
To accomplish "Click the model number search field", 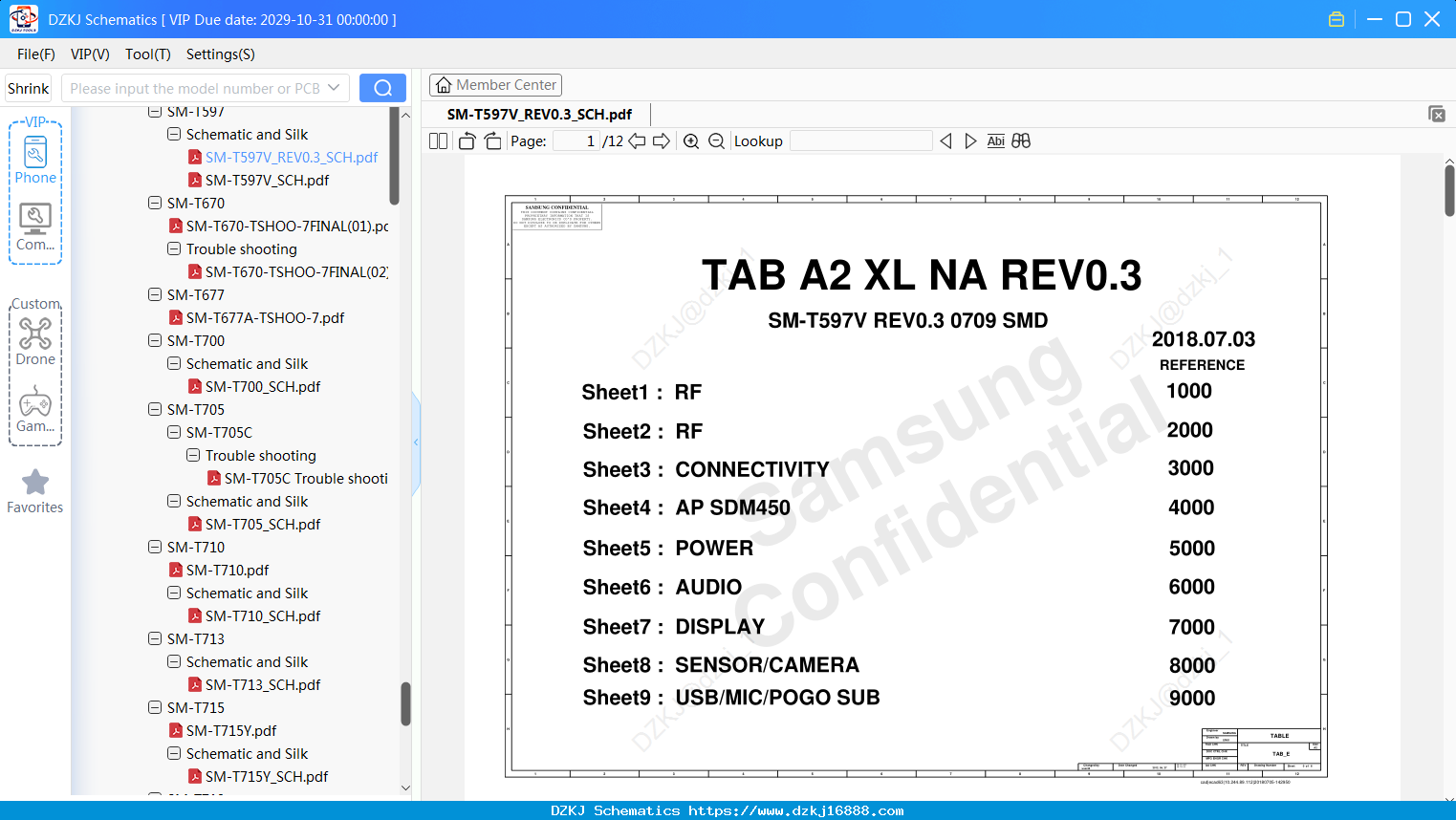I will (196, 88).
